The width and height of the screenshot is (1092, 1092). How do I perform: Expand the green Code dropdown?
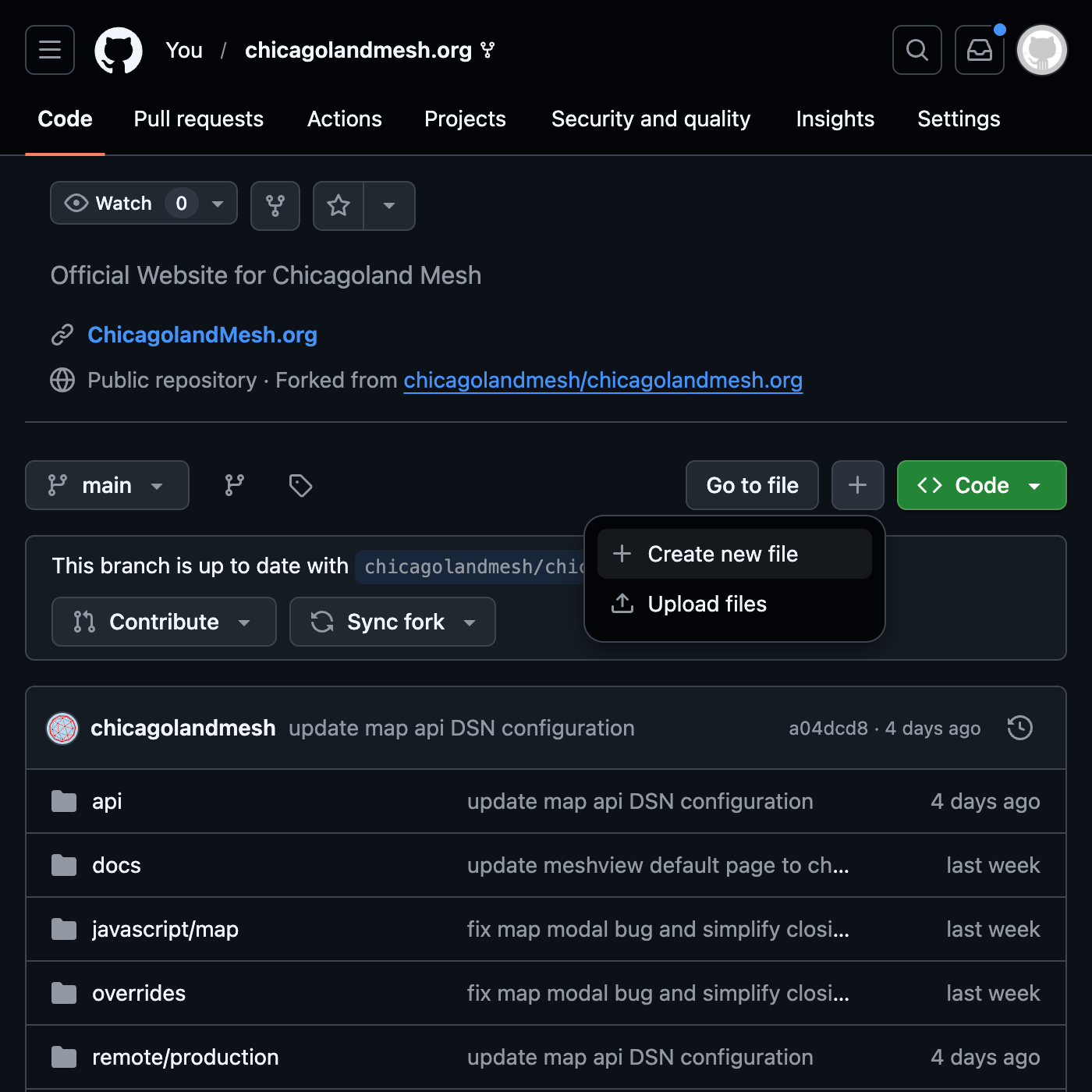pos(981,485)
